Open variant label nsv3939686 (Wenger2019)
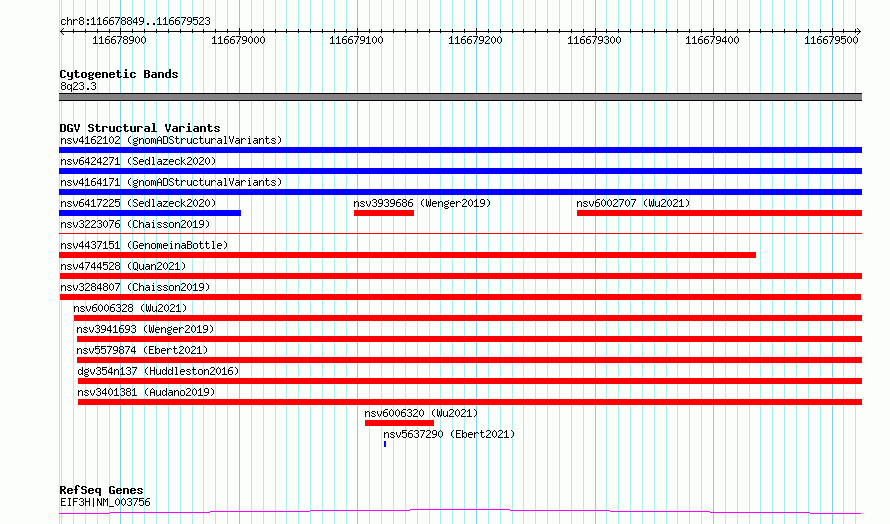The height and width of the screenshot is (524, 890). 422,203
